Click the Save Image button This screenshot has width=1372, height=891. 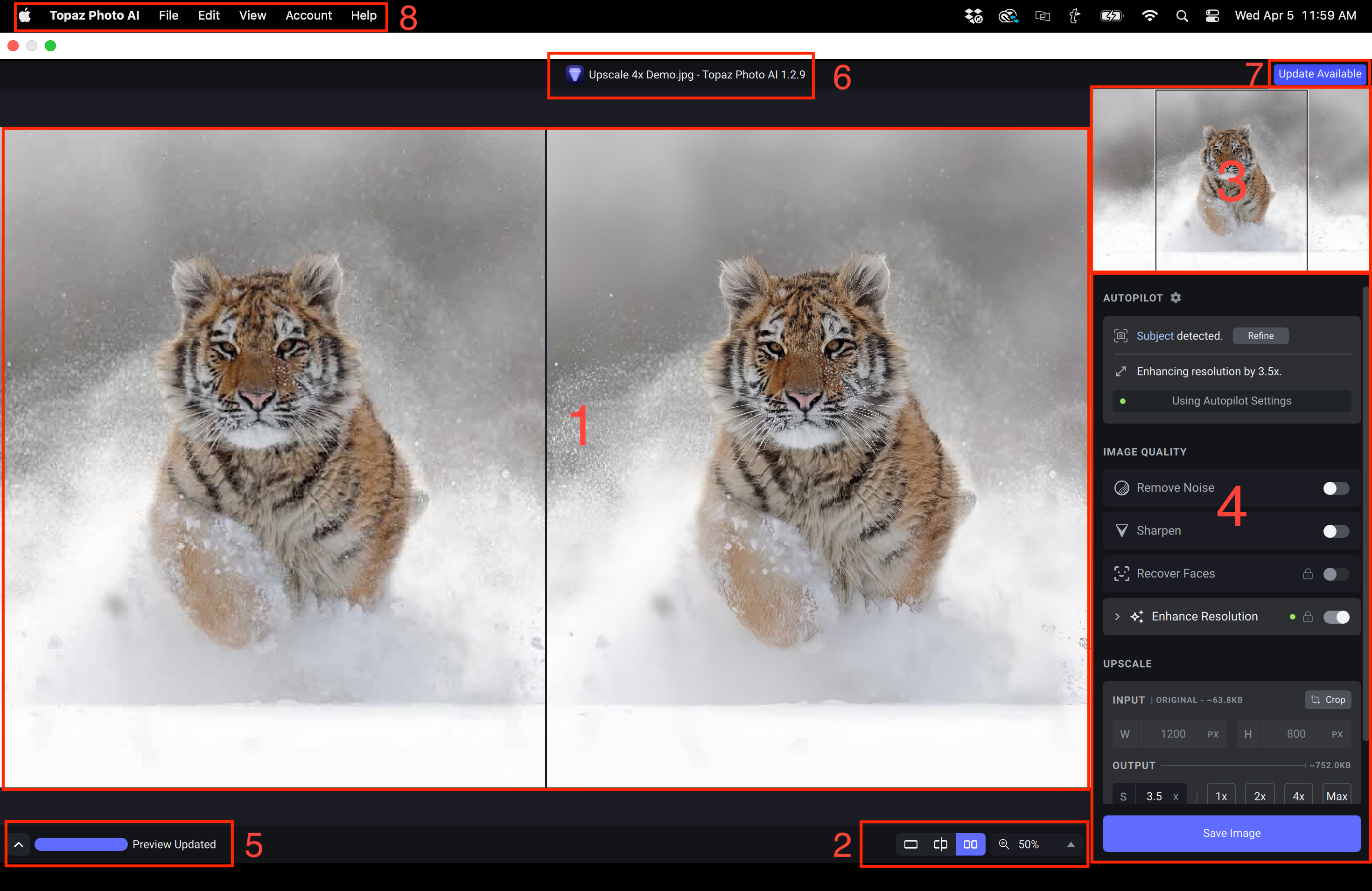click(x=1231, y=833)
